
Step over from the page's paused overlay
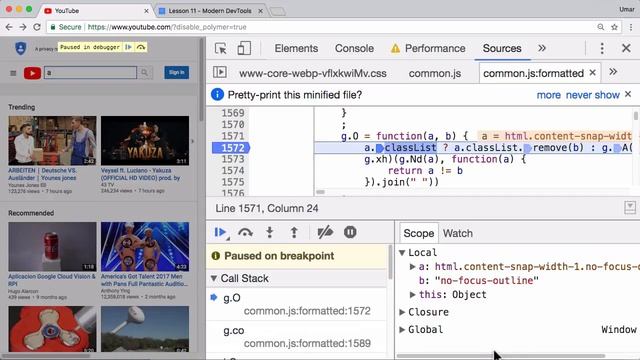coord(141,47)
